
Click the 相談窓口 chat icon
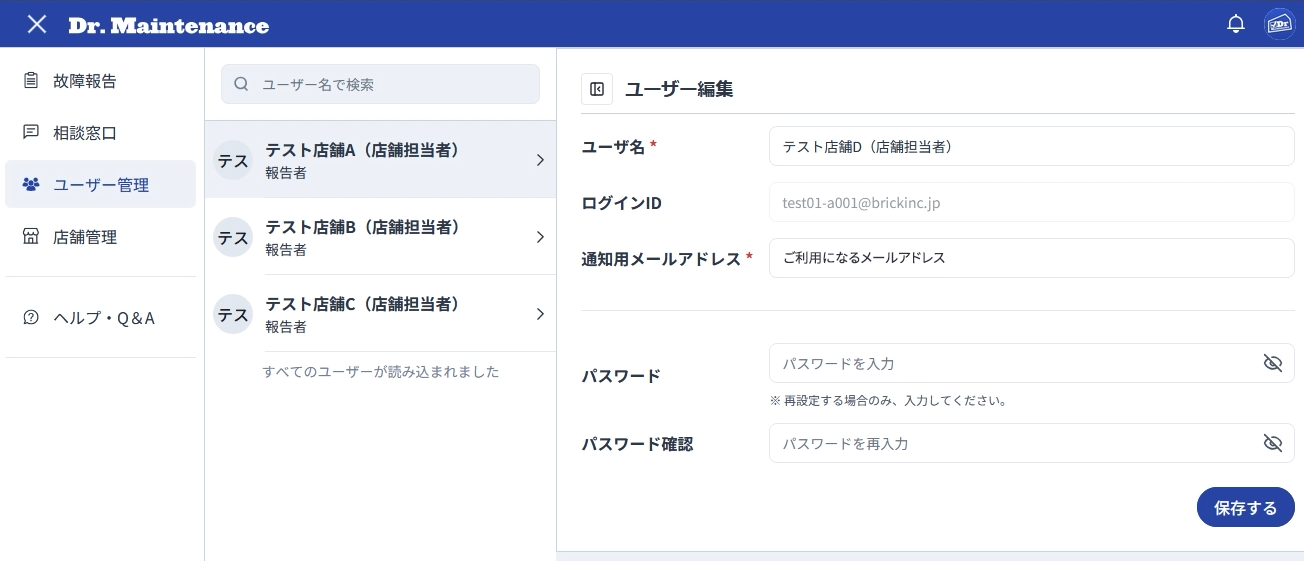[x=31, y=132]
